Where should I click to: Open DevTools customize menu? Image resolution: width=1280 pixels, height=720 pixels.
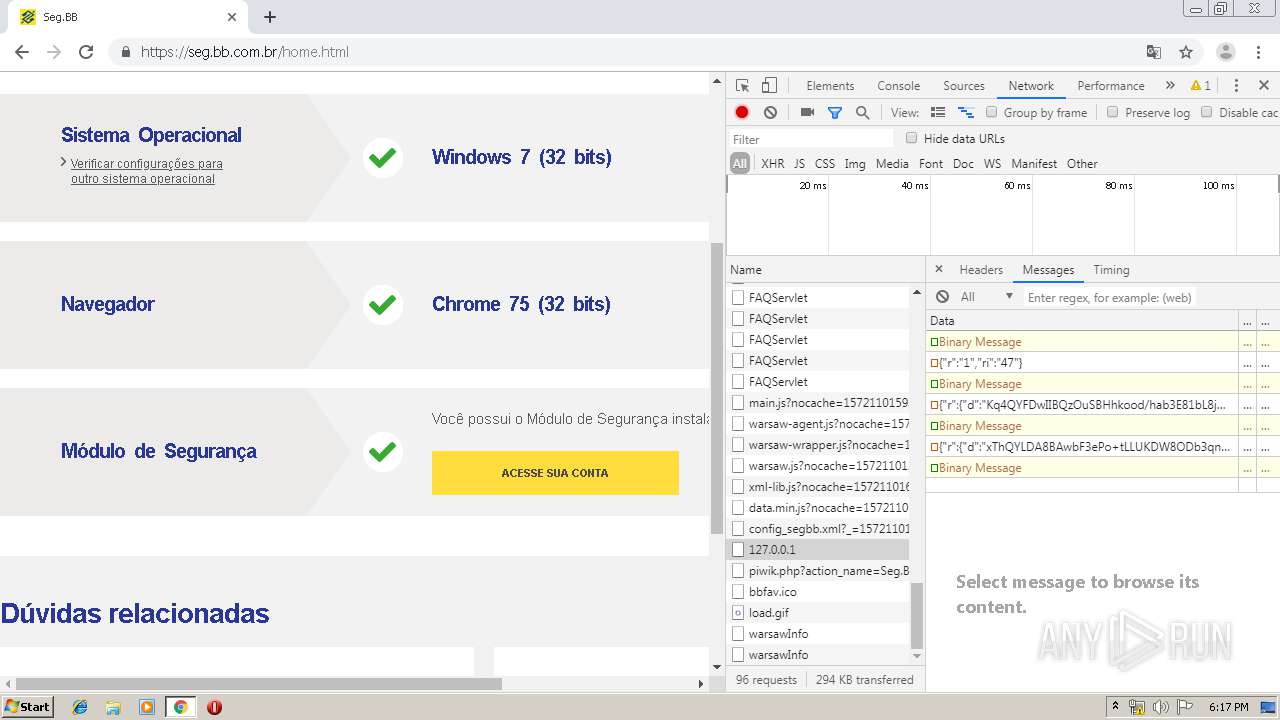(1236, 86)
